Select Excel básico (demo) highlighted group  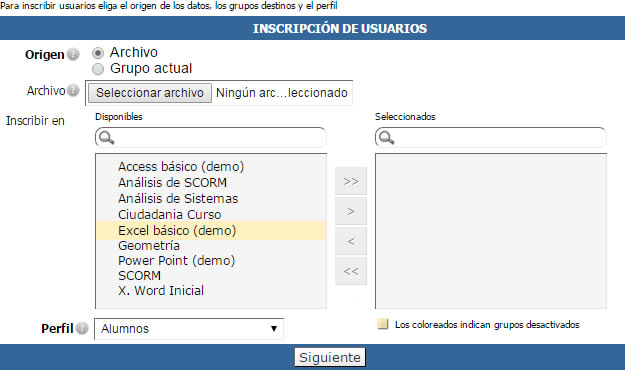pyautogui.click(x=211, y=230)
